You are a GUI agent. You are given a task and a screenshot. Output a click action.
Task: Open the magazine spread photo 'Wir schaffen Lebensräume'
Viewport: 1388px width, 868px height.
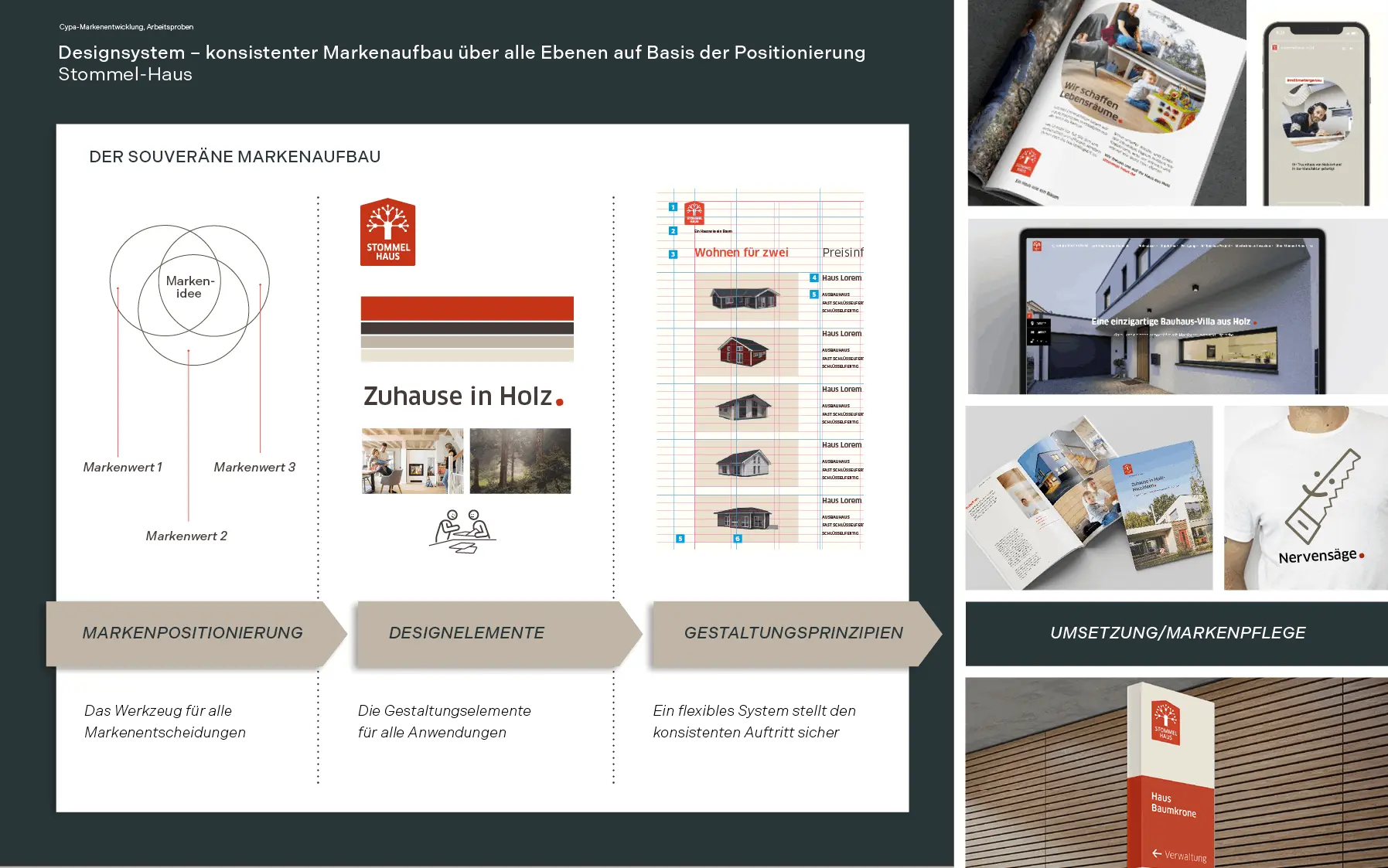pyautogui.click(x=1107, y=103)
